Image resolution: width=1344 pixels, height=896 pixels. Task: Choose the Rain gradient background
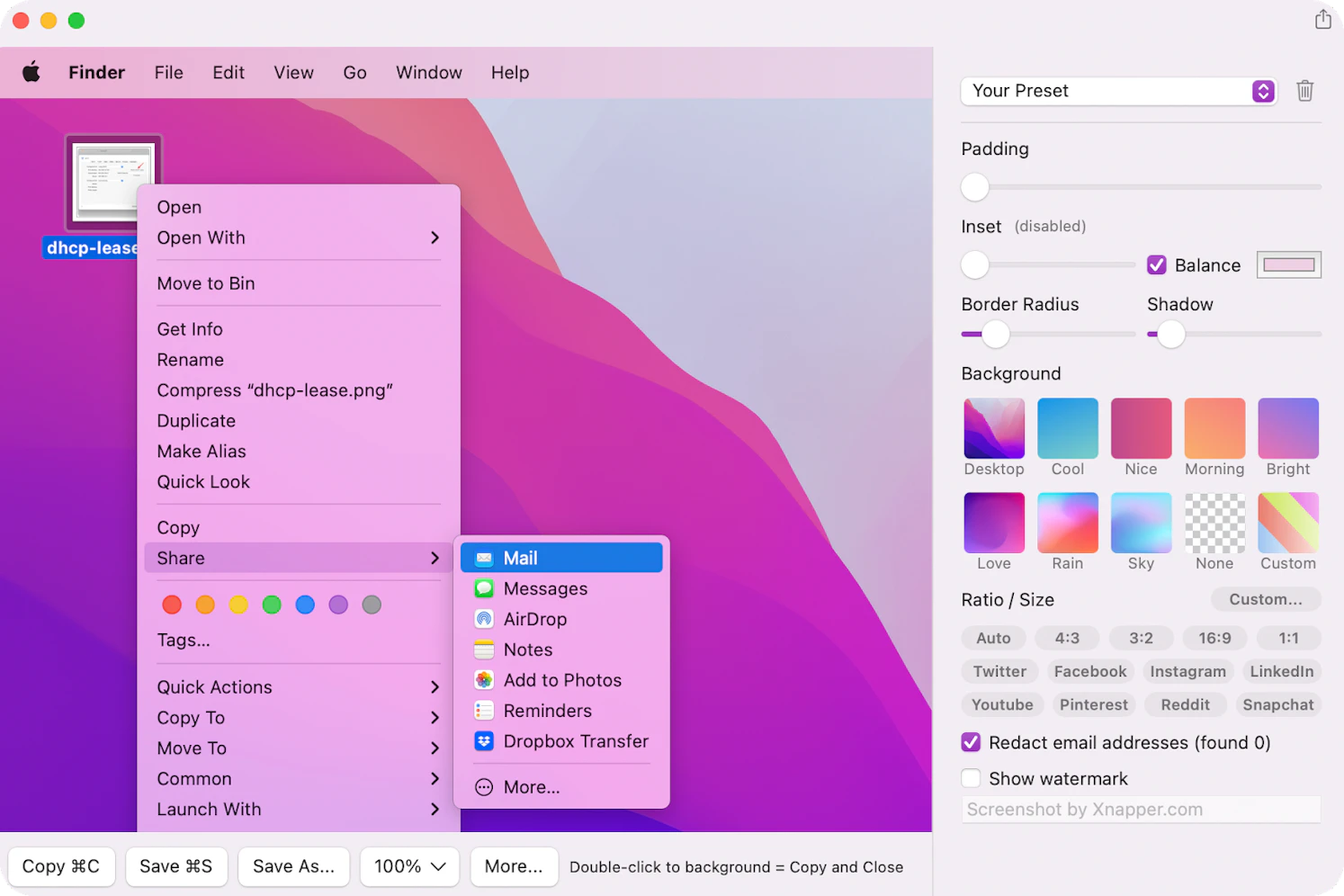click(x=1067, y=523)
